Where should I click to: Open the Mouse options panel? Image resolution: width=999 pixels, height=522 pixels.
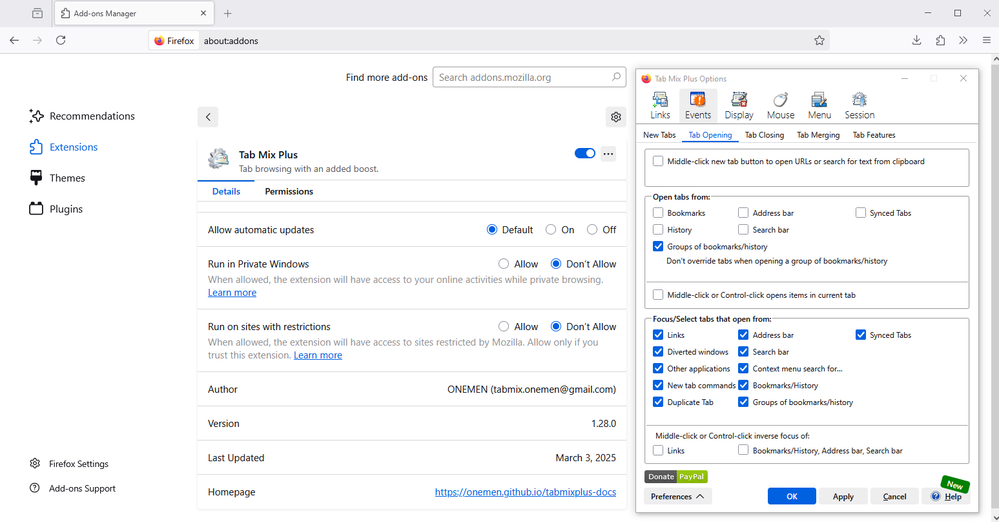(780, 105)
